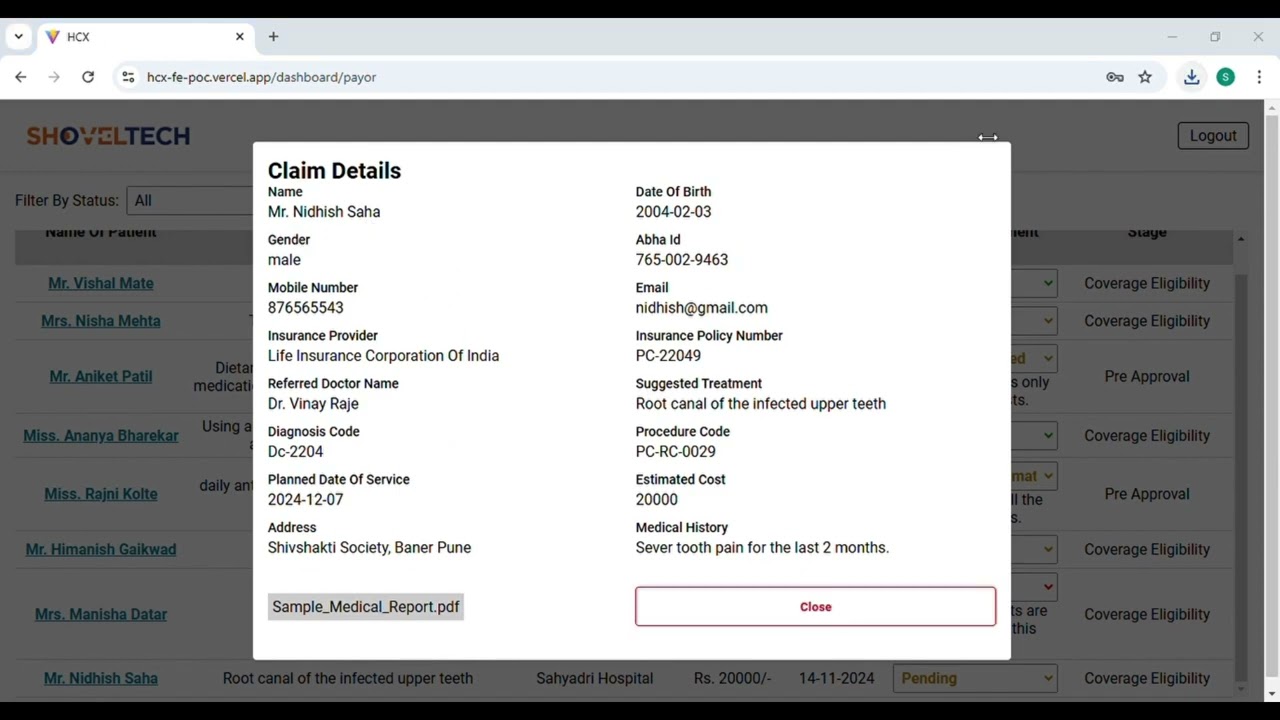
Task: Open the Filter By Status dropdown
Action: pyautogui.click(x=190, y=200)
